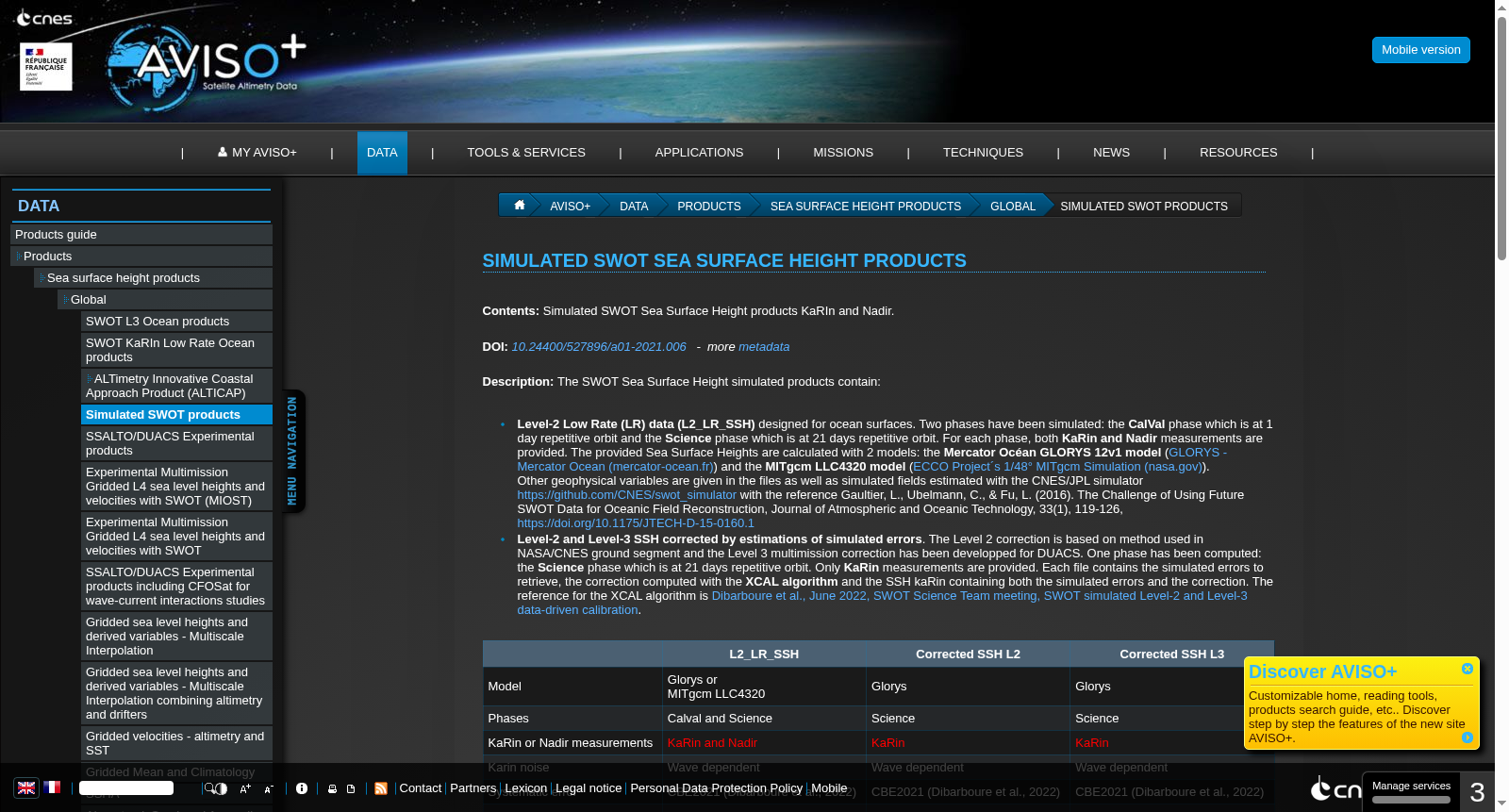Image resolution: width=1509 pixels, height=812 pixels.
Task: Click the page vertical scrollbar thumb
Action: [1501, 139]
